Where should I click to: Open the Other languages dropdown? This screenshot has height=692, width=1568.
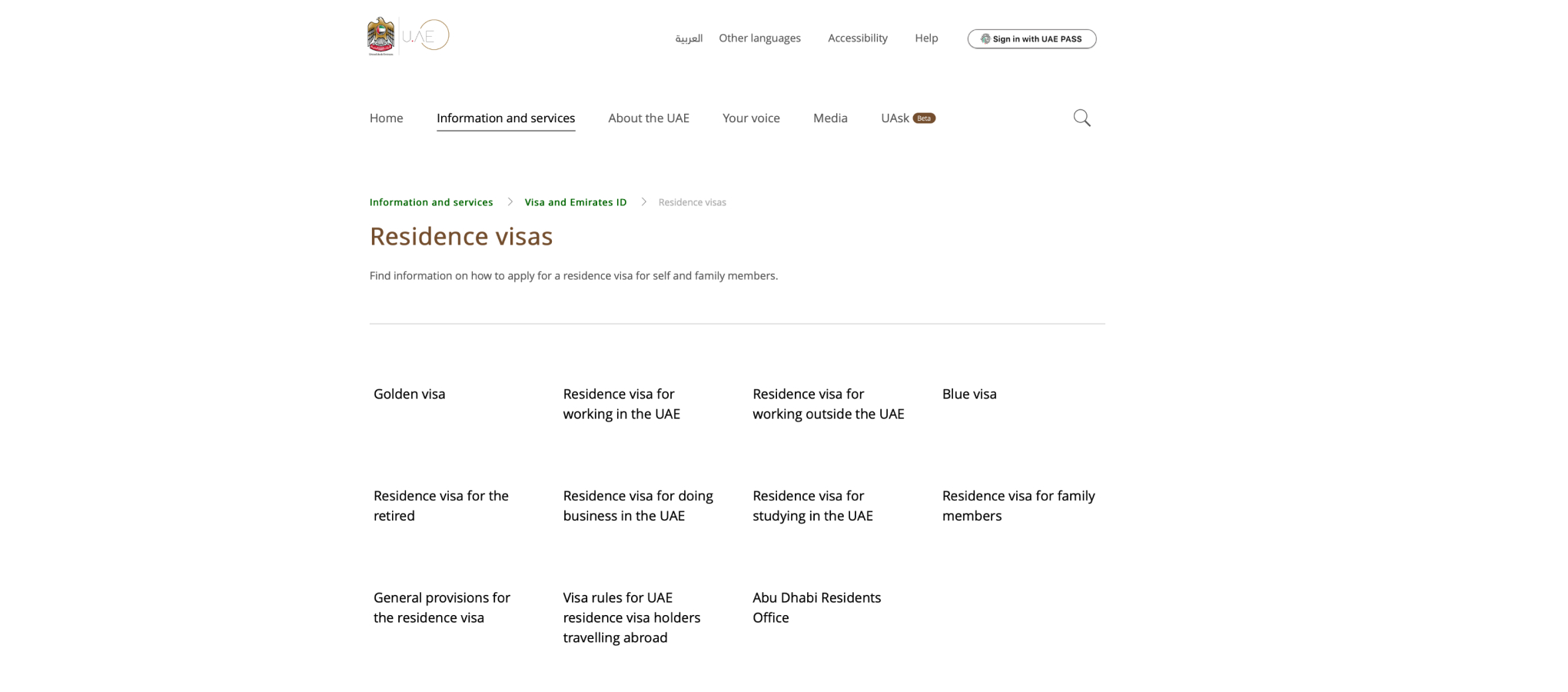759,38
